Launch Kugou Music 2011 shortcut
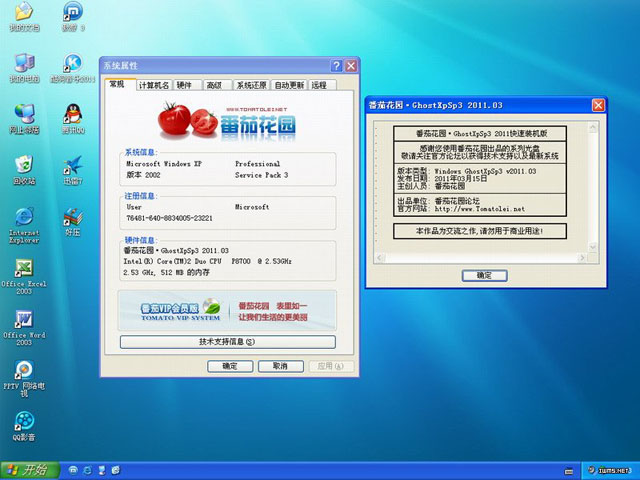Screen dimensions: 640x480 click(x=73, y=68)
